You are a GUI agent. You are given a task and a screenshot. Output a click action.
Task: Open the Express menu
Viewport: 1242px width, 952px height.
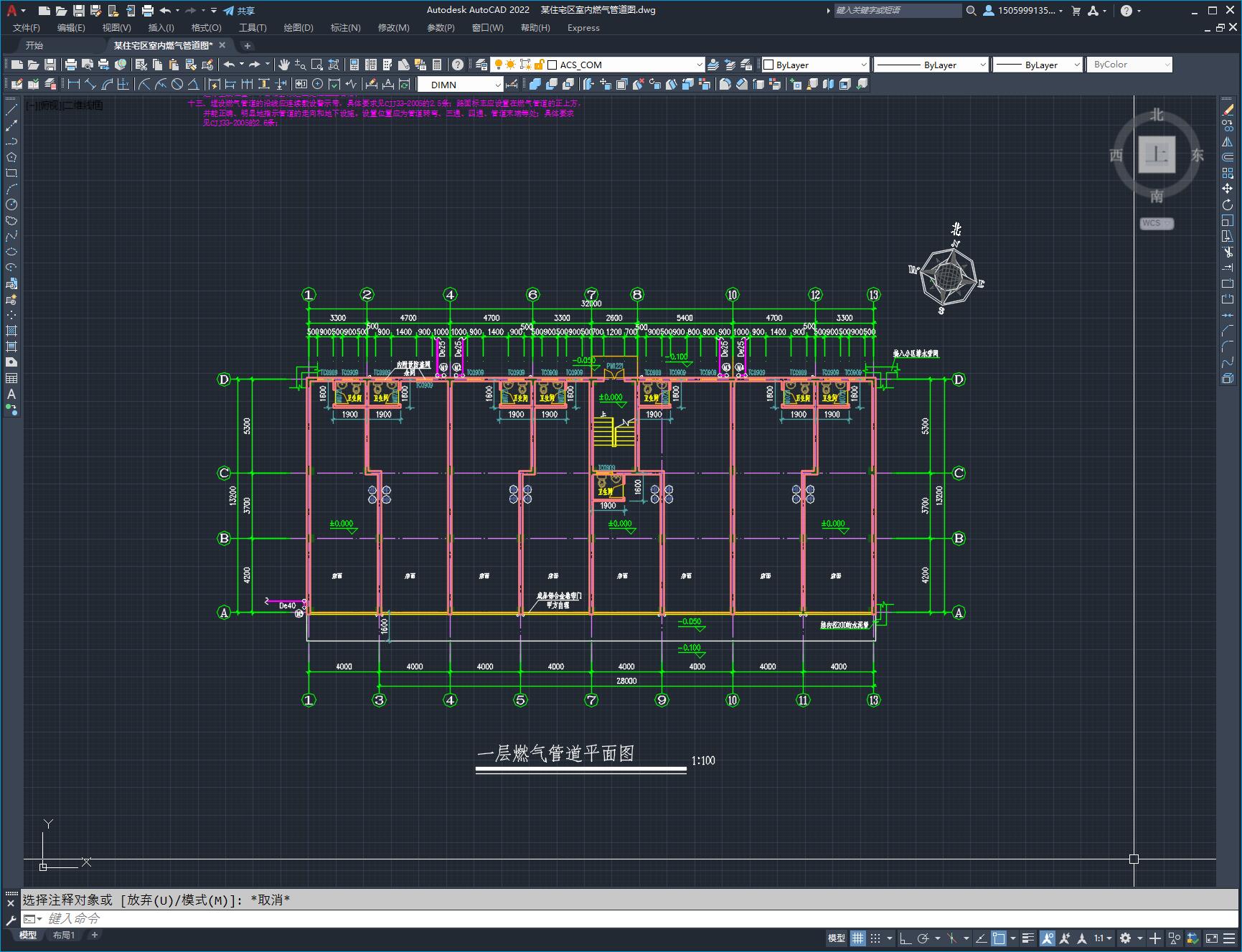tap(583, 27)
